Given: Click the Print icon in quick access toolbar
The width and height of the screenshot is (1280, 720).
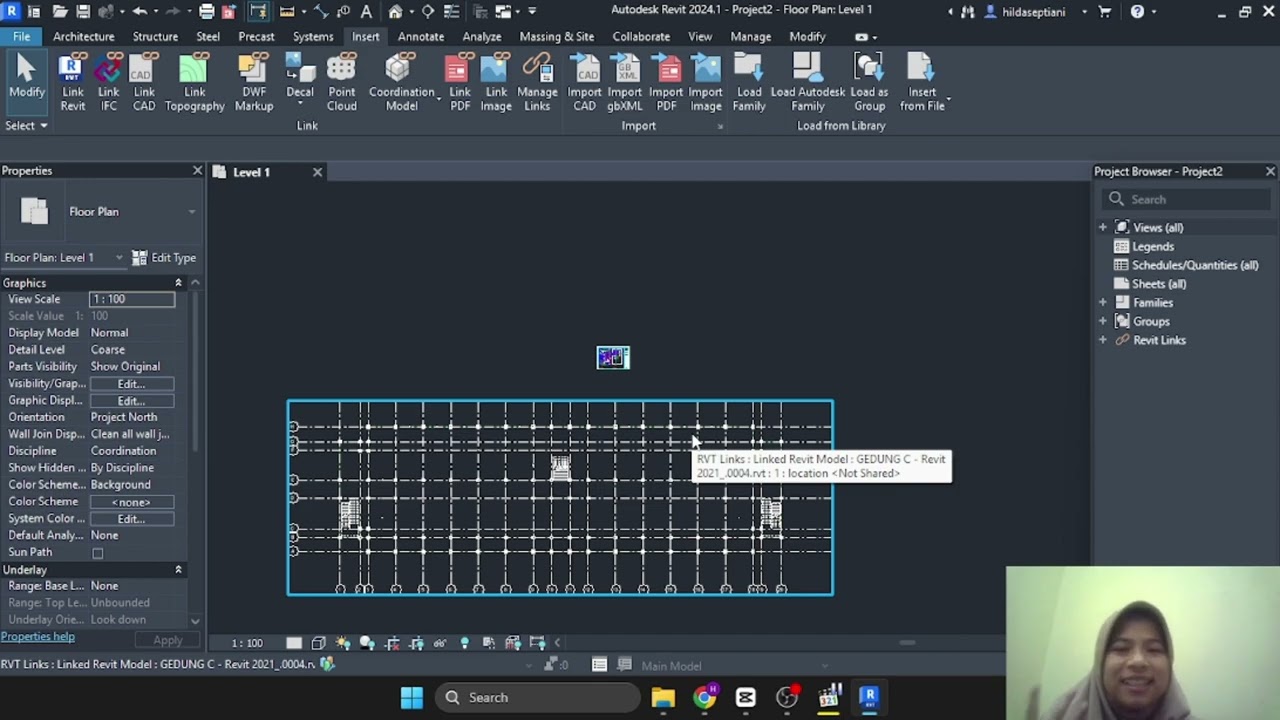Looking at the screenshot, I should coord(206,12).
